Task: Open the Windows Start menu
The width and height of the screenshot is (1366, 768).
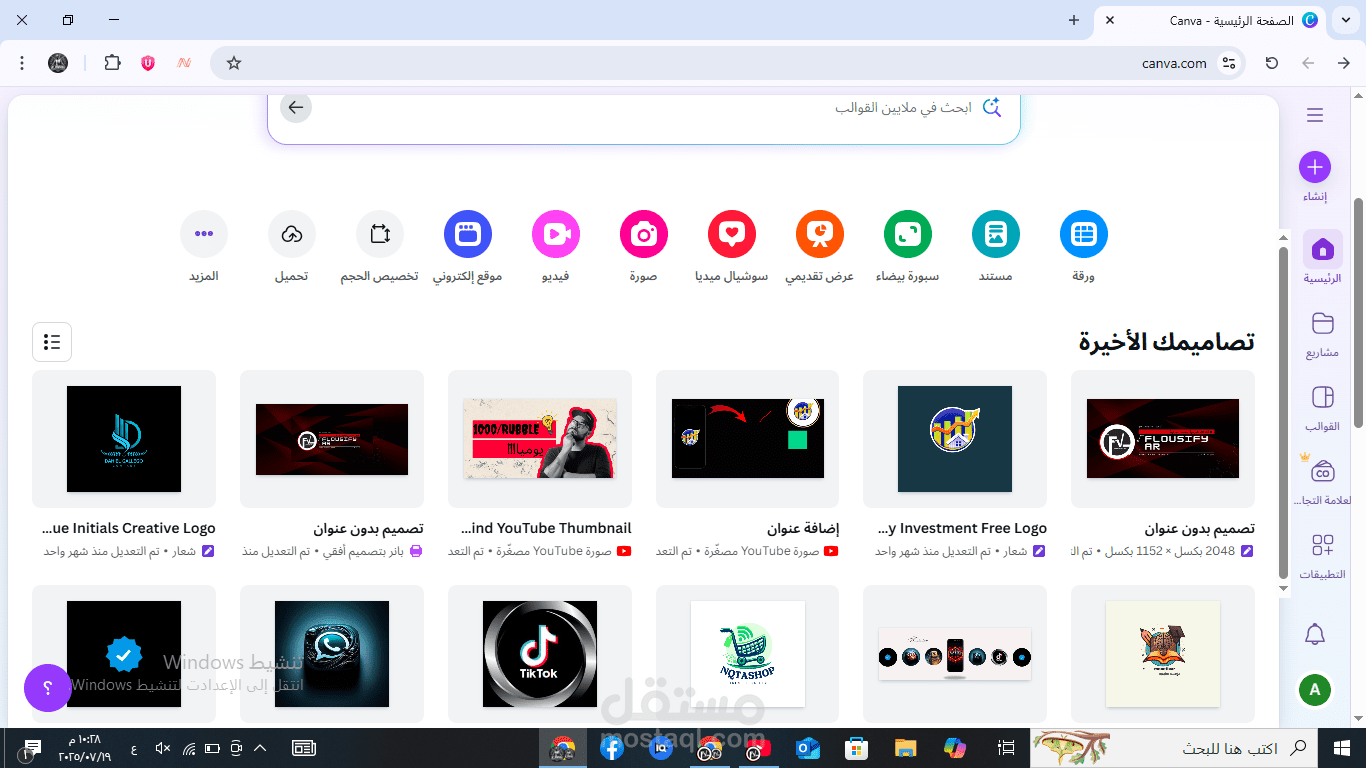Action: [1342, 748]
